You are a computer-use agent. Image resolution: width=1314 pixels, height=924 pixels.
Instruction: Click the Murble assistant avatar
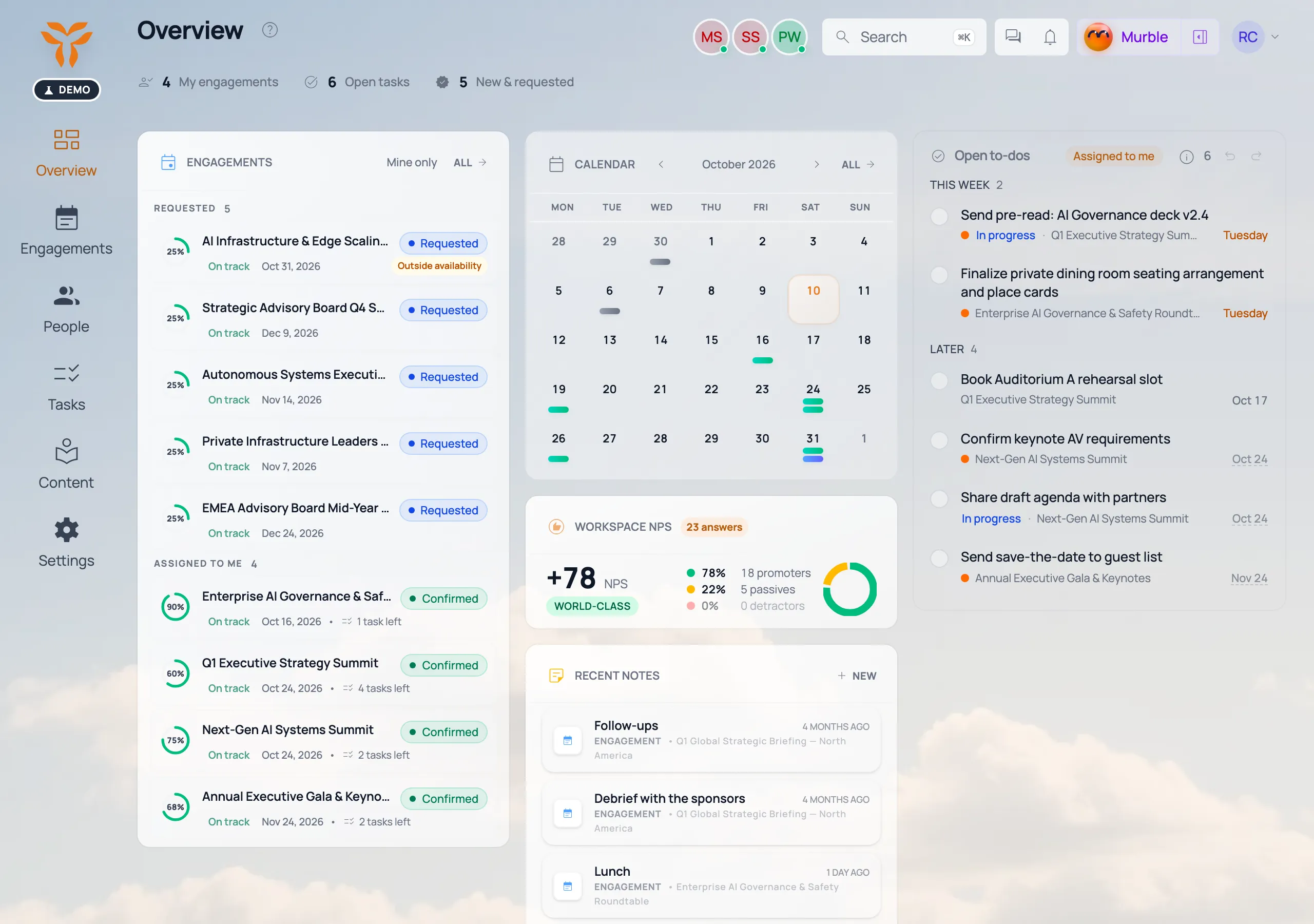click(x=1098, y=36)
